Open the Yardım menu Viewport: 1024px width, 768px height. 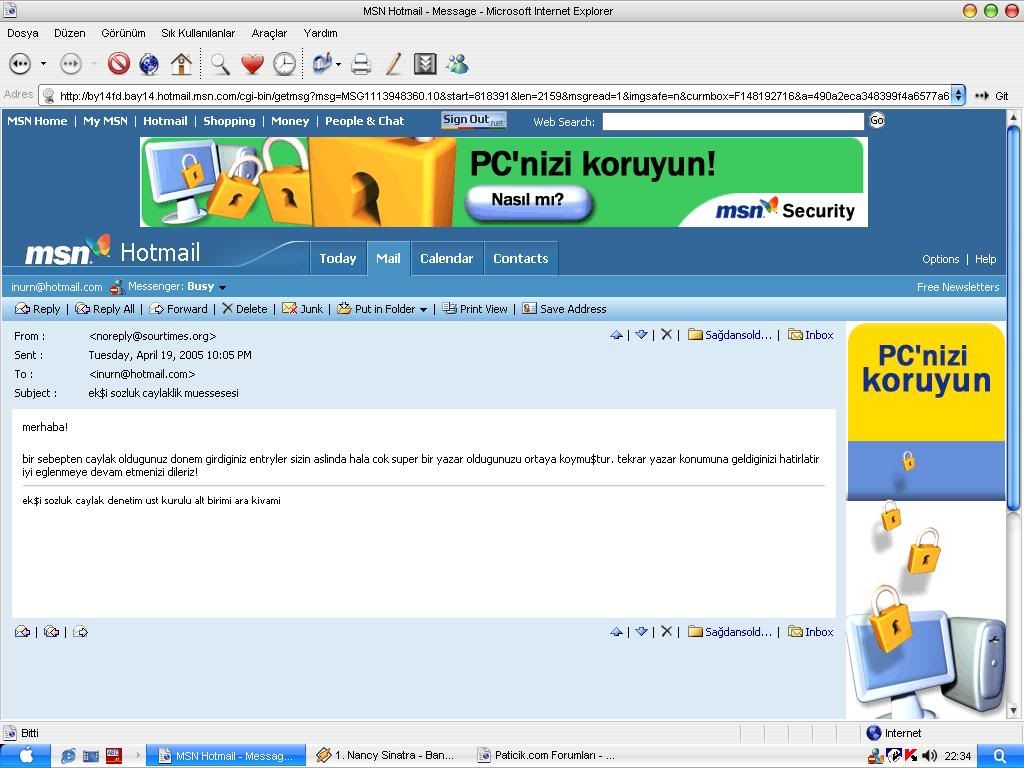[x=321, y=33]
